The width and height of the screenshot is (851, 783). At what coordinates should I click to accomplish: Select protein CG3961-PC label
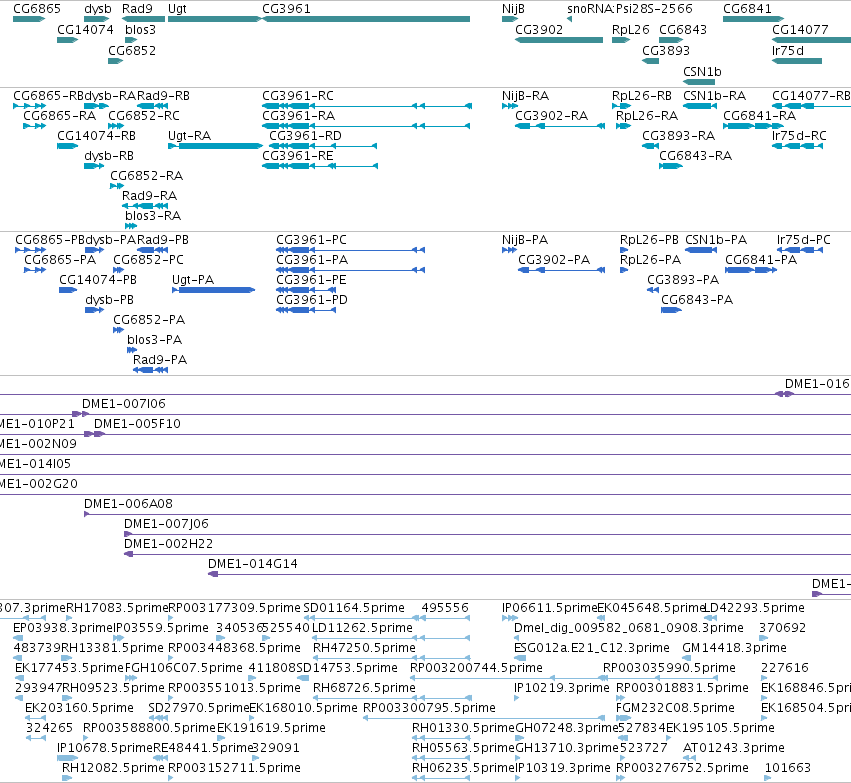[311, 240]
